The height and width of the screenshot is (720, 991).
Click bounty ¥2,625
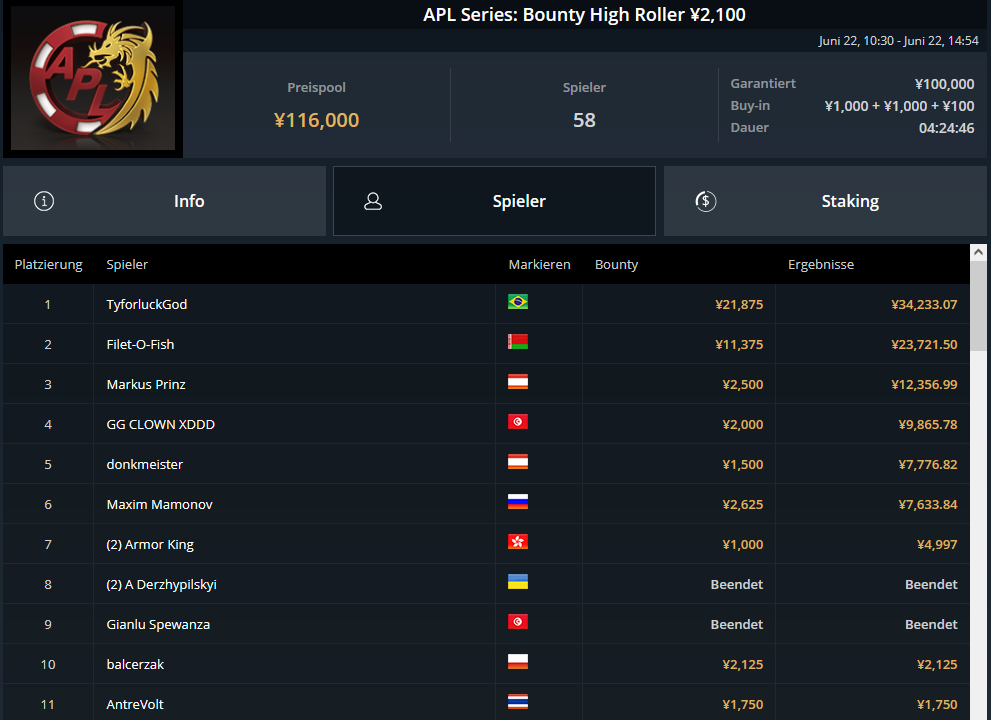[743, 504]
